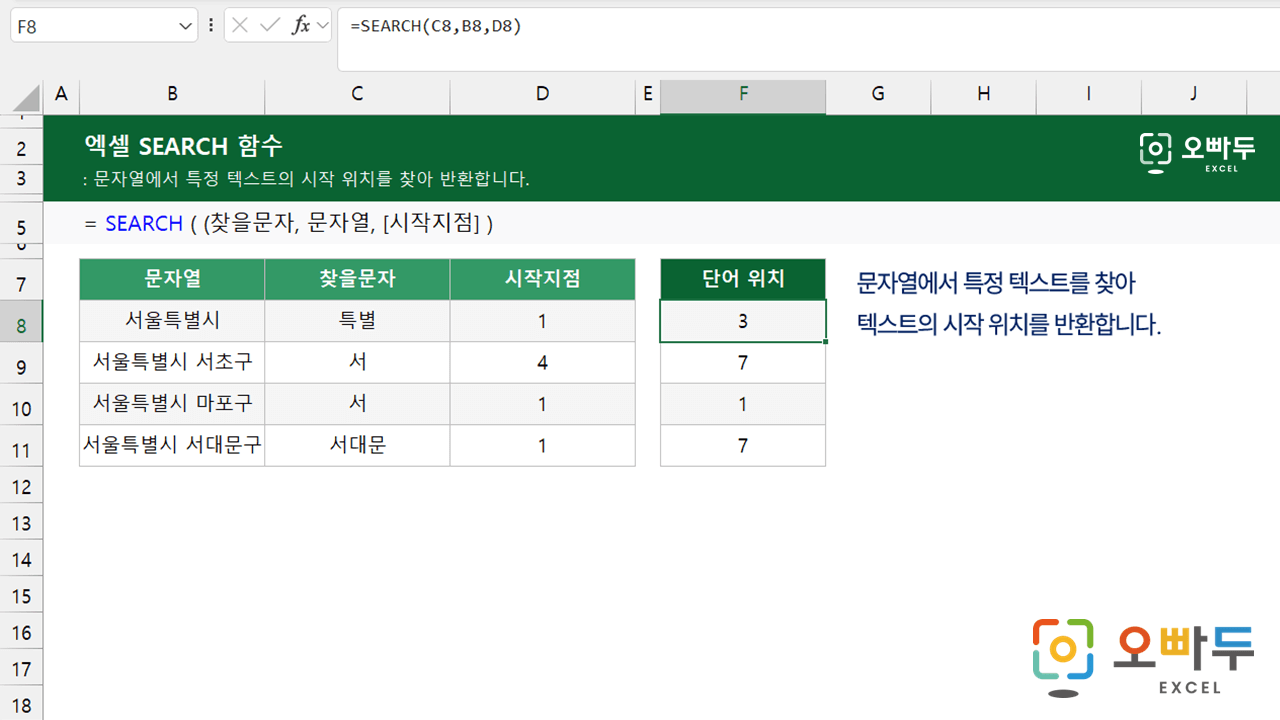Image resolution: width=1280 pixels, height=720 pixels.
Task: Open Insert Function with the fx icon
Action: pos(300,26)
